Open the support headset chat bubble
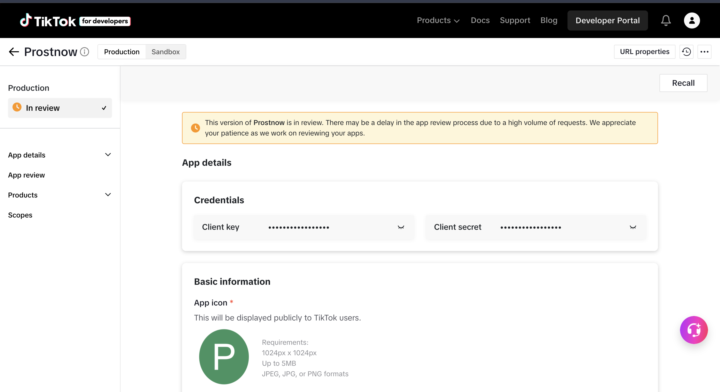Viewport: 720px width, 392px height. (693, 330)
